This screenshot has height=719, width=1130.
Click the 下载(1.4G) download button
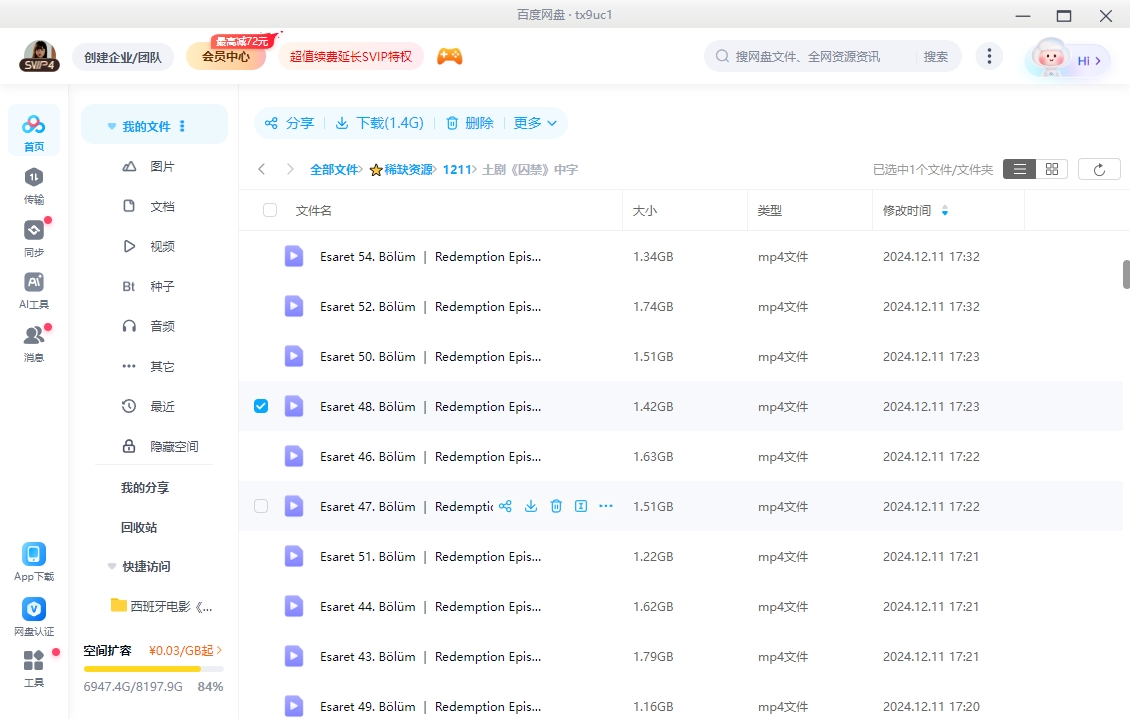(x=380, y=123)
